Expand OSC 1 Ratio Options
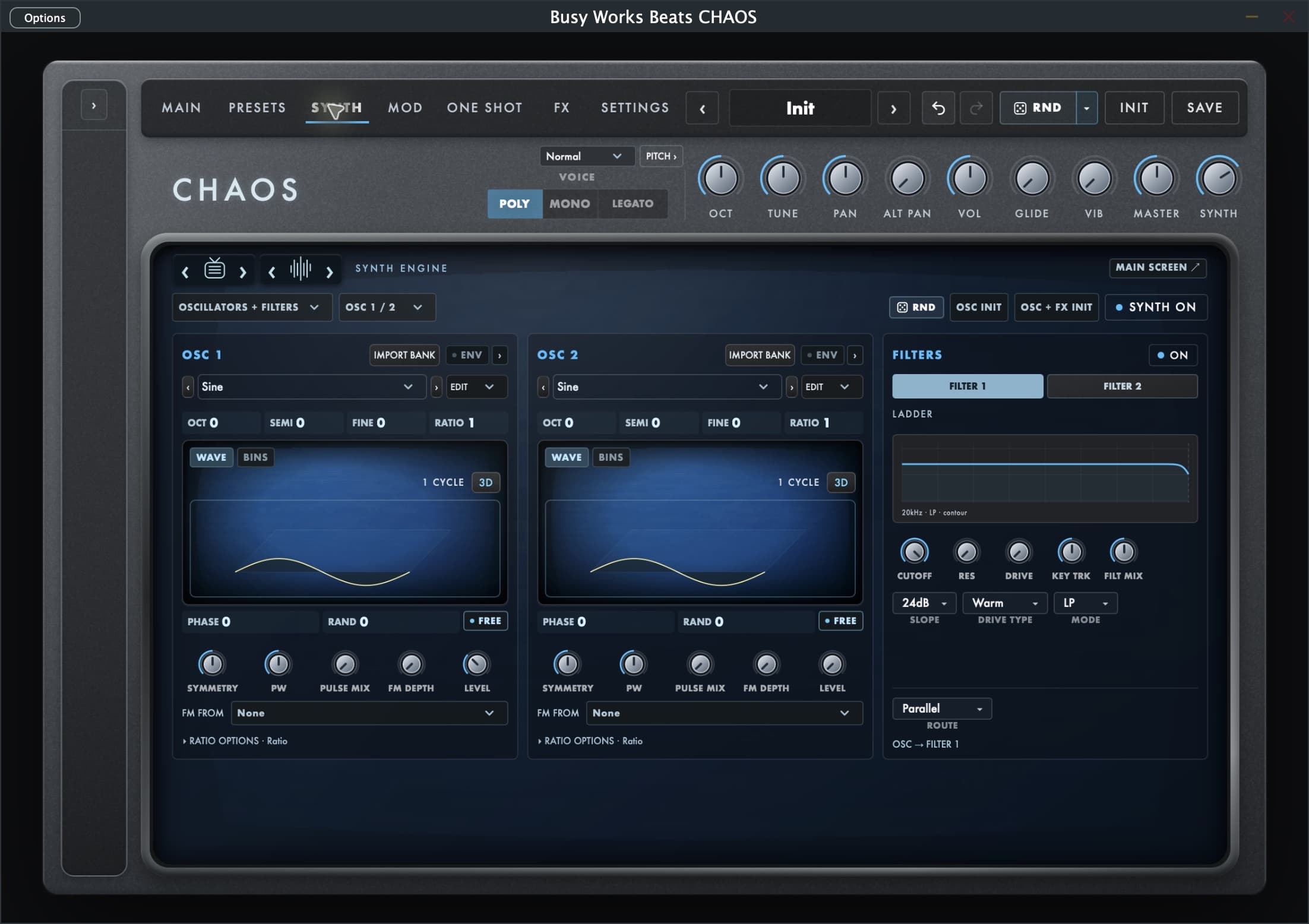The image size is (1309, 924). (235, 741)
